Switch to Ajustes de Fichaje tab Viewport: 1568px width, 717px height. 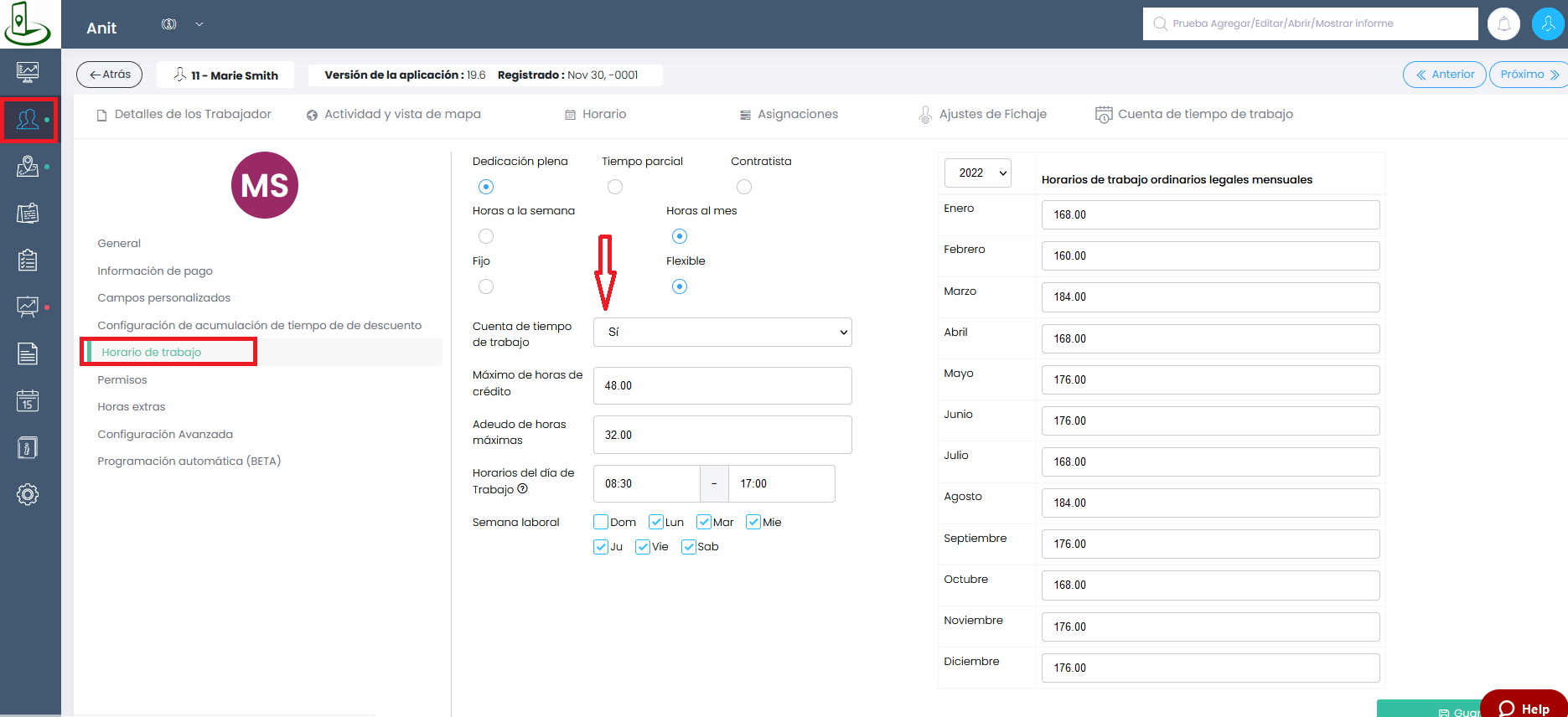point(983,114)
